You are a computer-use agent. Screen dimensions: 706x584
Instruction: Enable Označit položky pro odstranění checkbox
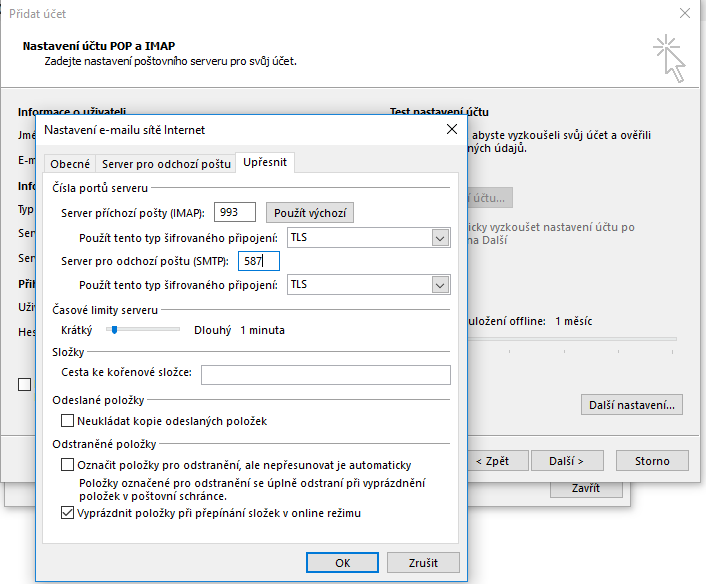(x=68, y=465)
